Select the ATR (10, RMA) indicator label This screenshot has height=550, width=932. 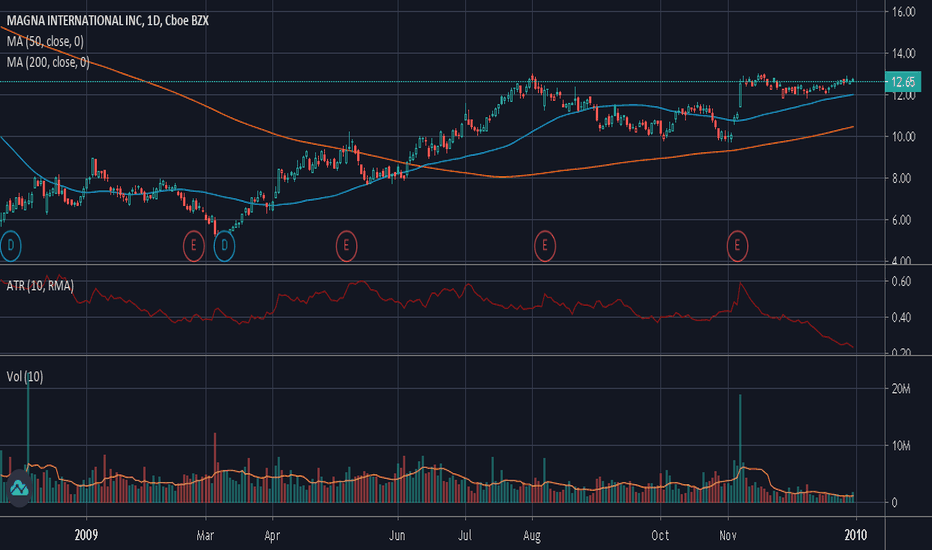point(40,286)
